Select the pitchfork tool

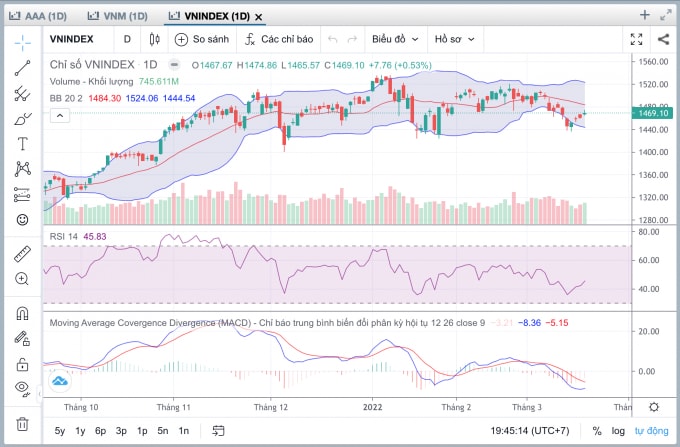pos(23,93)
